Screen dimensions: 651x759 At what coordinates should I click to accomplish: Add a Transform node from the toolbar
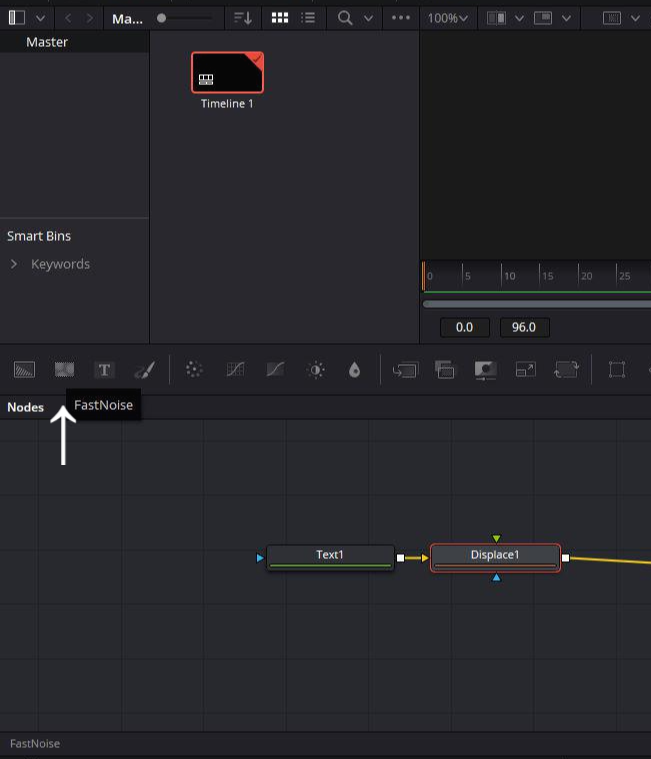566,370
